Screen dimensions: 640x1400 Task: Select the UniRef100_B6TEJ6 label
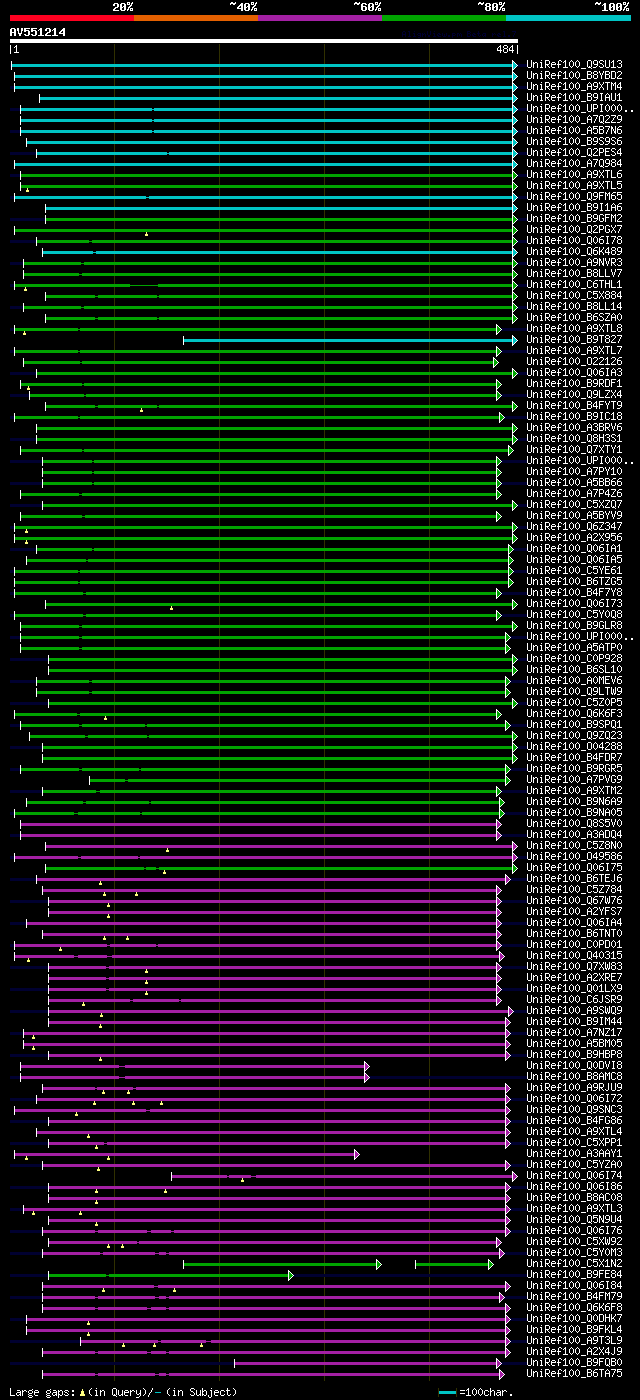(x=574, y=878)
